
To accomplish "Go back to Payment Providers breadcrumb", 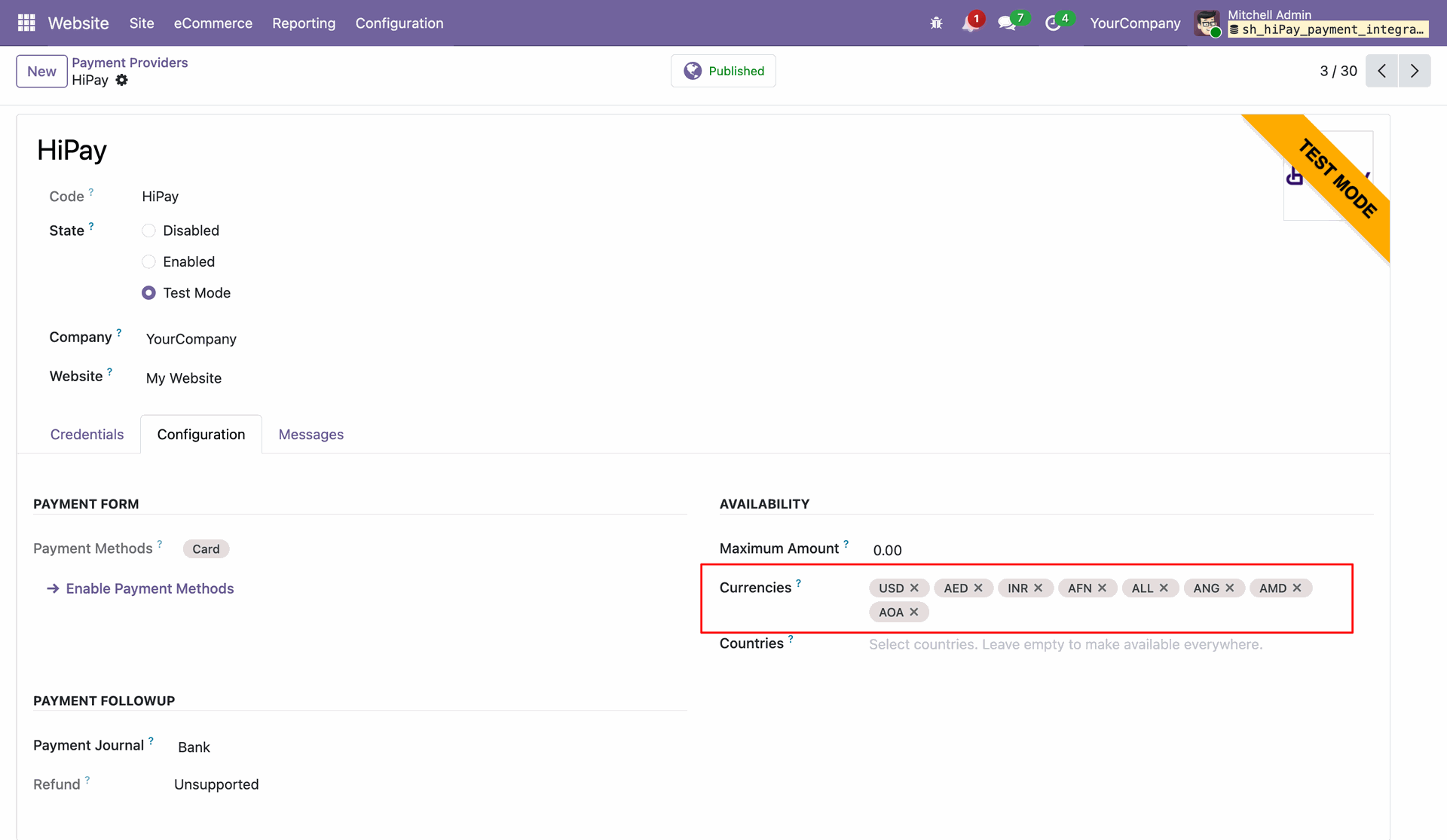I will tap(130, 63).
